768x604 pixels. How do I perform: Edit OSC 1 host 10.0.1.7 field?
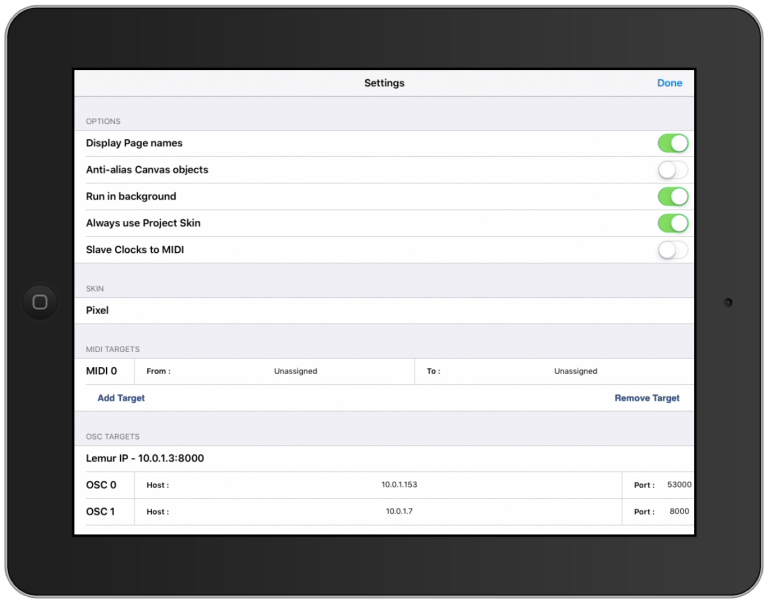398,512
